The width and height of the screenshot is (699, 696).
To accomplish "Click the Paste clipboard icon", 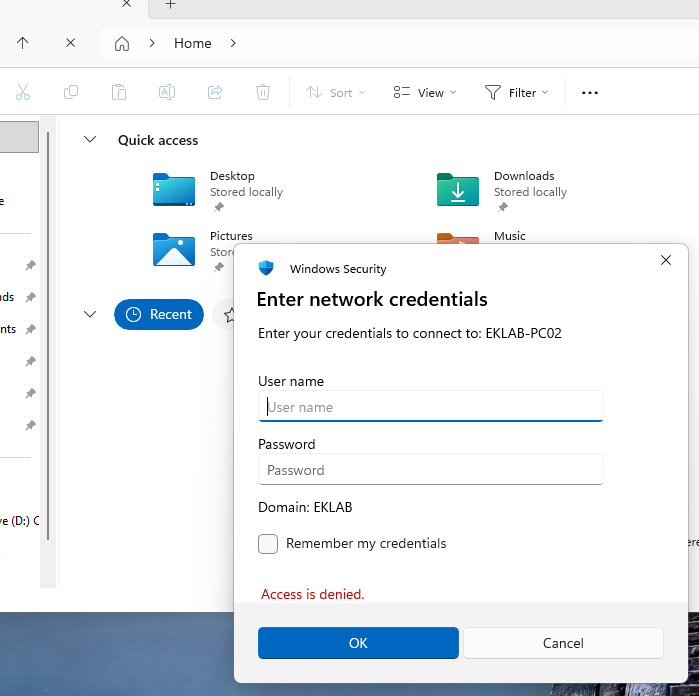I will point(119,92).
